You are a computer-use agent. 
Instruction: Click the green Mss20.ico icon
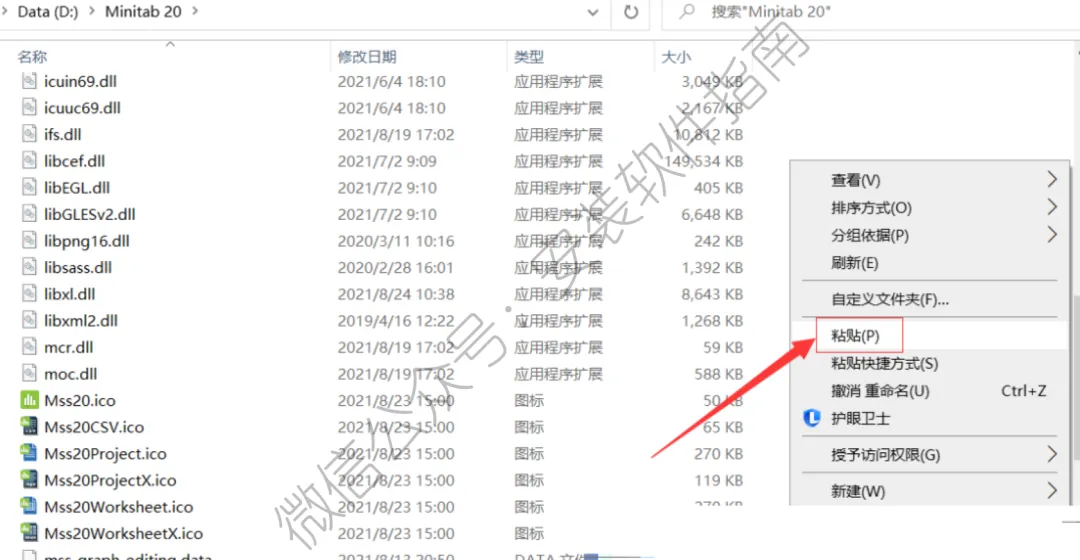tap(29, 400)
